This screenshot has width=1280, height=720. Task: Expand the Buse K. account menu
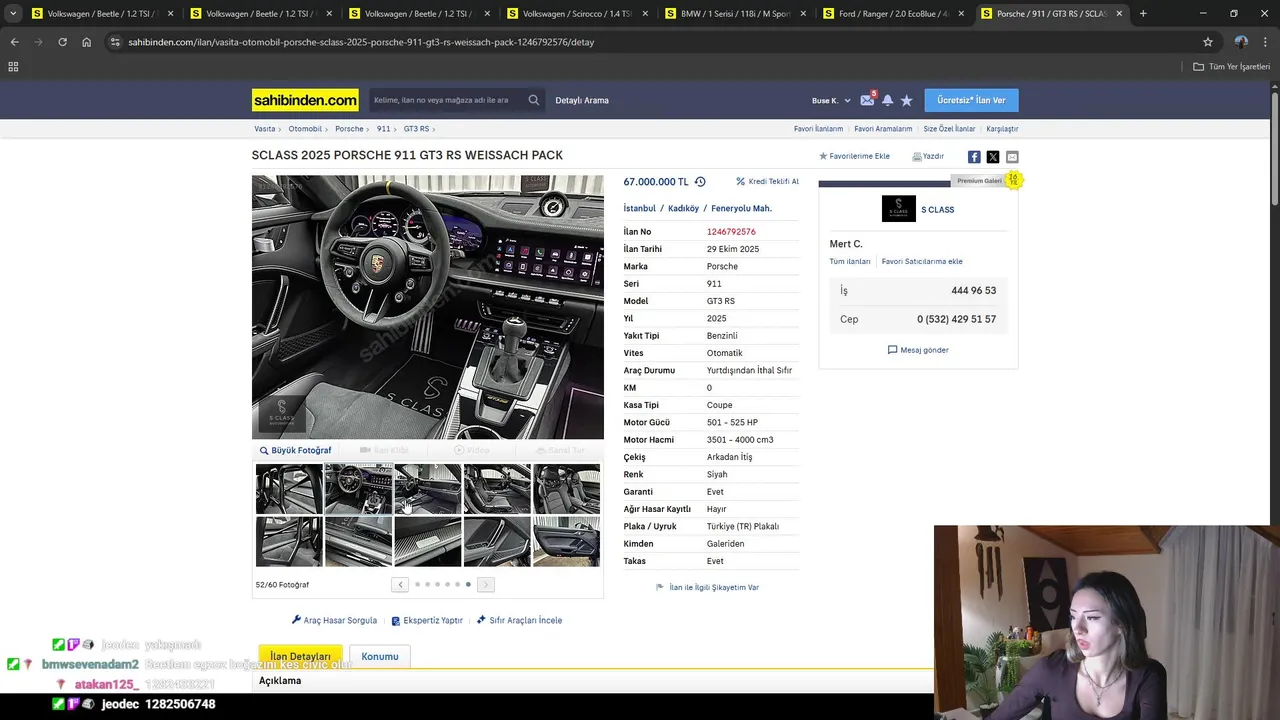click(x=831, y=100)
